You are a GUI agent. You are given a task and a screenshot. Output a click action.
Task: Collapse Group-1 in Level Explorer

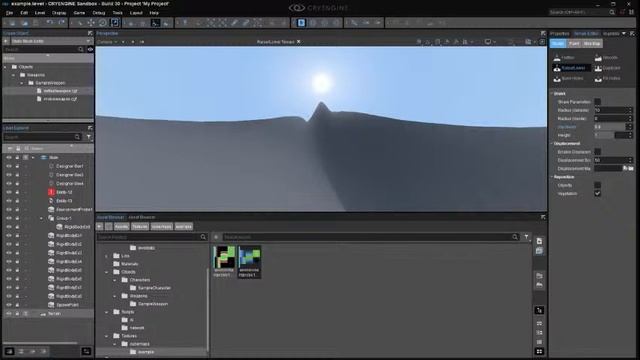coord(41,218)
